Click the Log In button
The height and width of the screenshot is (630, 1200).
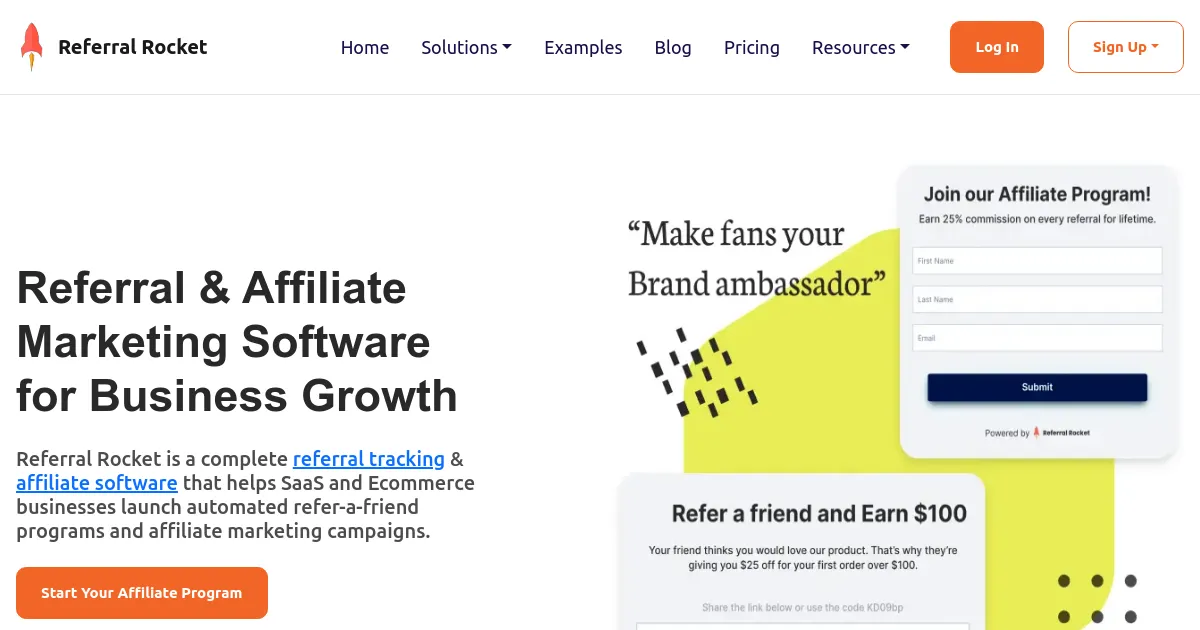pyautogui.click(x=996, y=46)
